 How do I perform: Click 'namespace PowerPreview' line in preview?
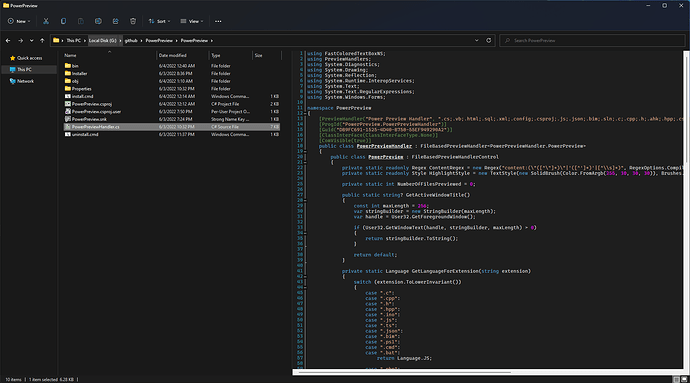tap(339, 108)
